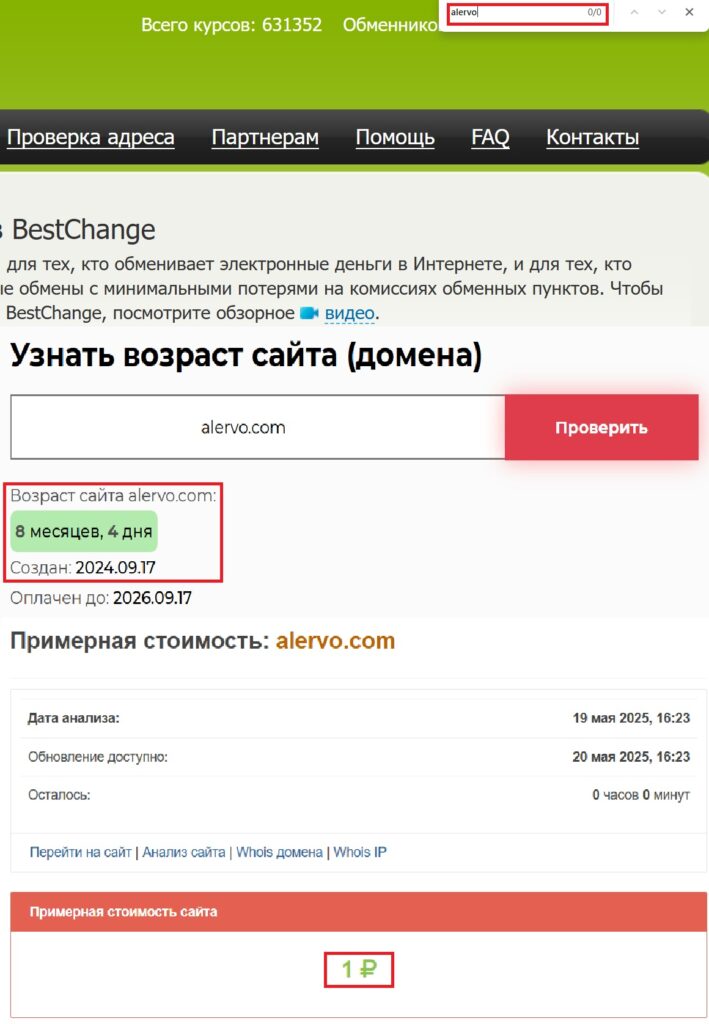Navigate to Контакты page
The height and width of the screenshot is (1024, 709).
point(592,138)
